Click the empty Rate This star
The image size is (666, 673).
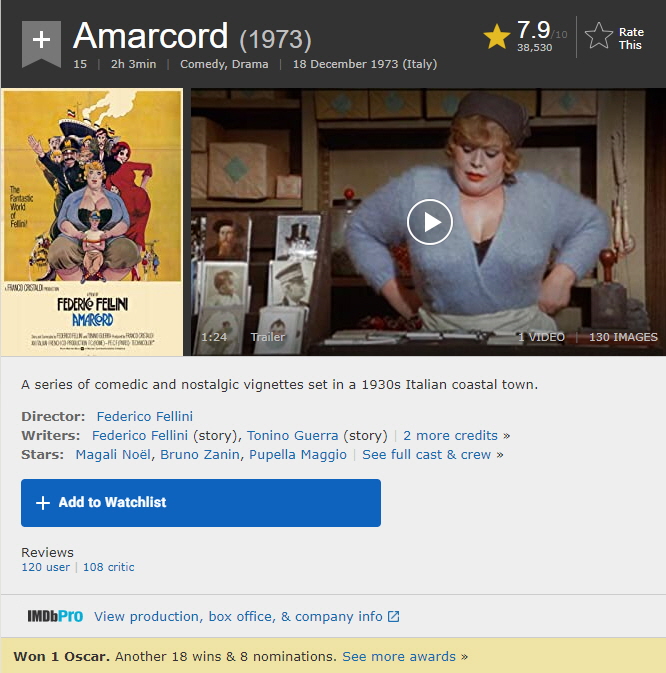tap(599, 36)
